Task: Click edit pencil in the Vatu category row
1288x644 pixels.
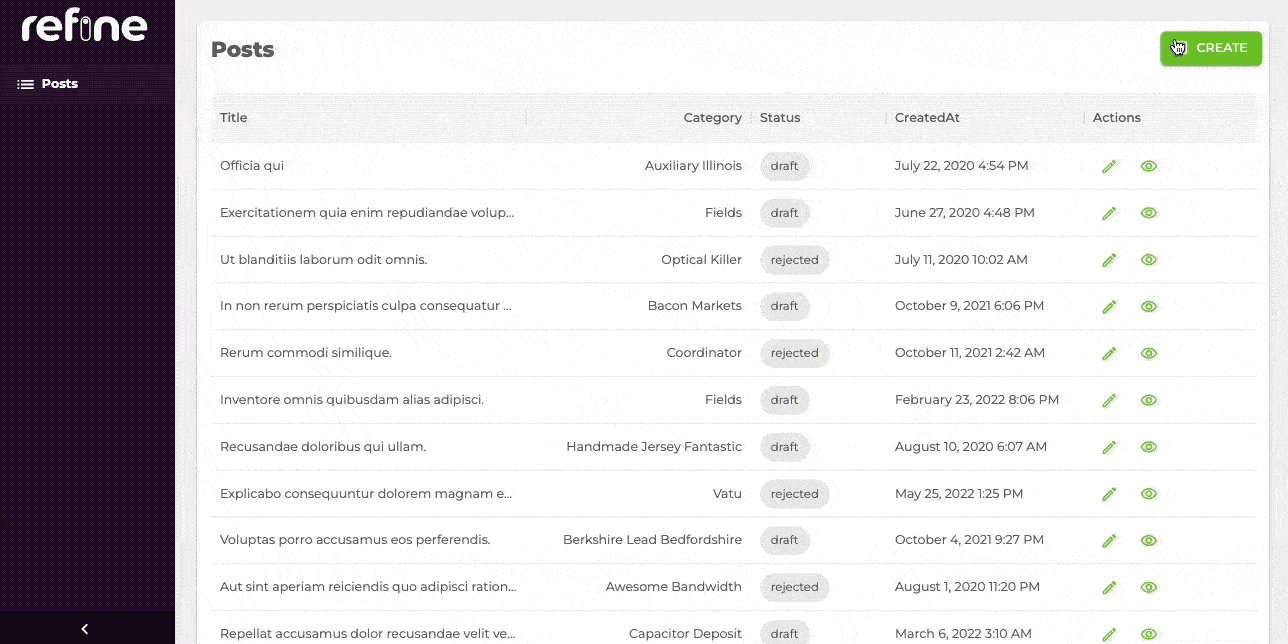Action: (1108, 494)
